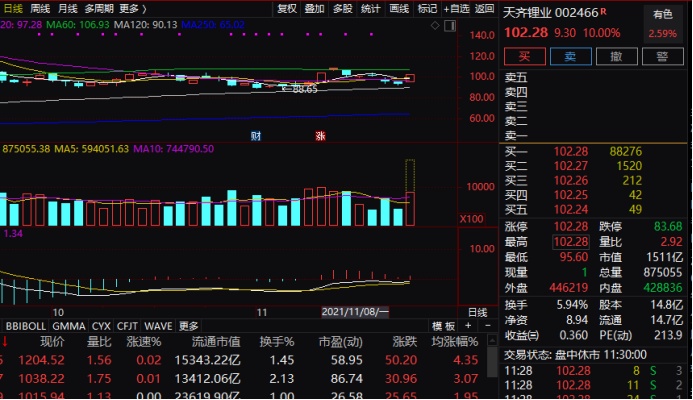Image resolution: width=693 pixels, height=400 pixels.
Task: Click the MA60: 106.93 indicator label
Action: tap(77, 24)
